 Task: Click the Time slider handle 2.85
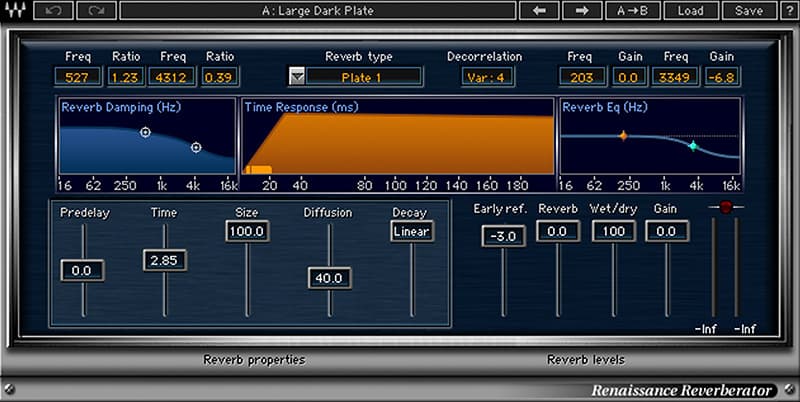[x=164, y=260]
